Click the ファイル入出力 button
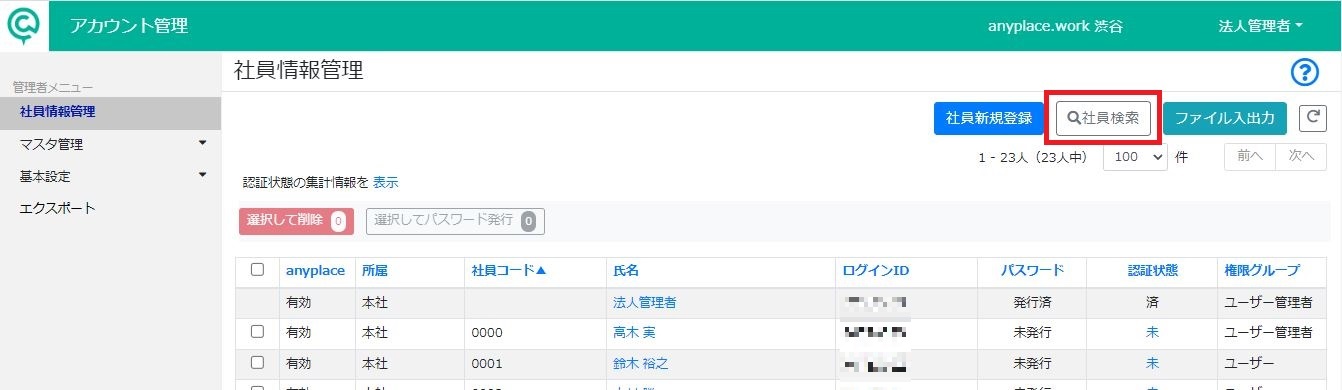Screen dimensions: 1342x390 point(1224,118)
